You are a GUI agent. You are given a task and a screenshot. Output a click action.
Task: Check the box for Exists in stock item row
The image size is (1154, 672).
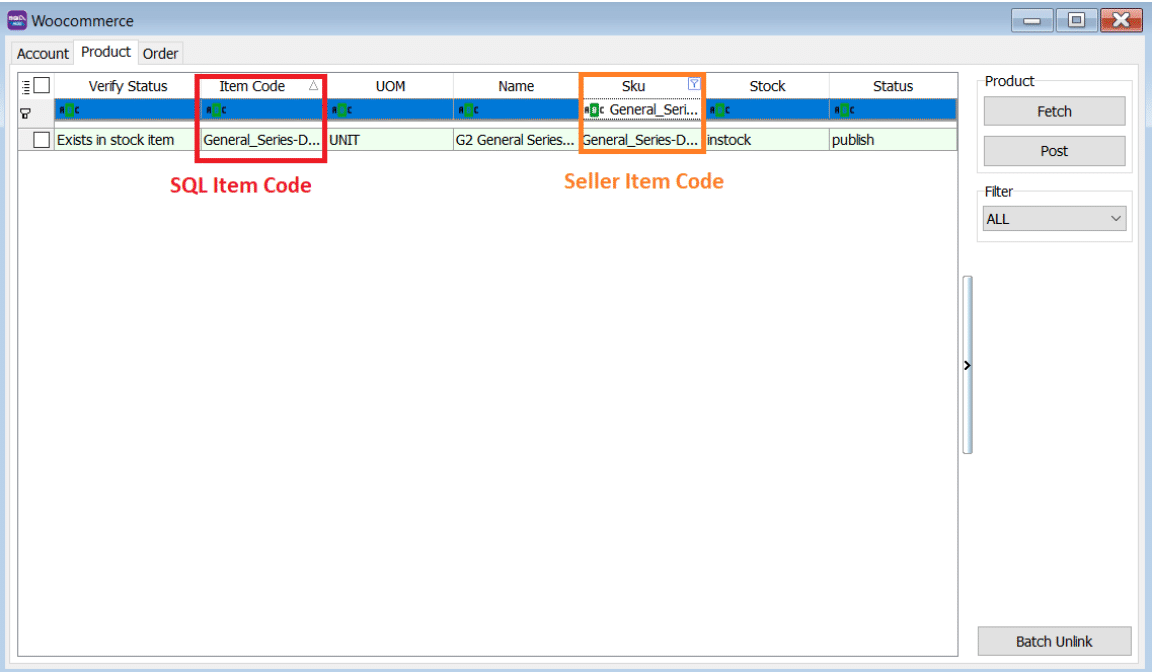click(x=42, y=140)
